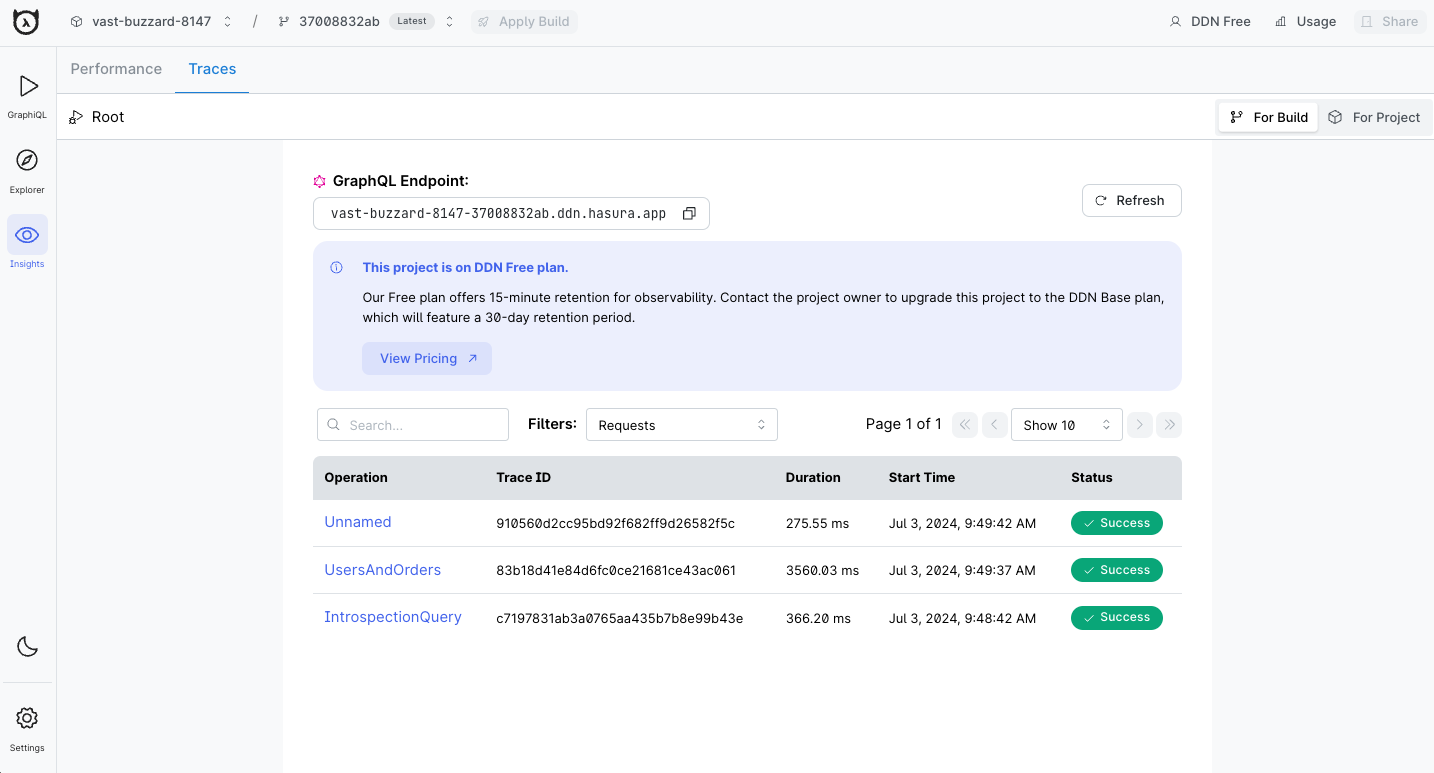Click the Latest build badge
1434x773 pixels.
pos(411,21)
